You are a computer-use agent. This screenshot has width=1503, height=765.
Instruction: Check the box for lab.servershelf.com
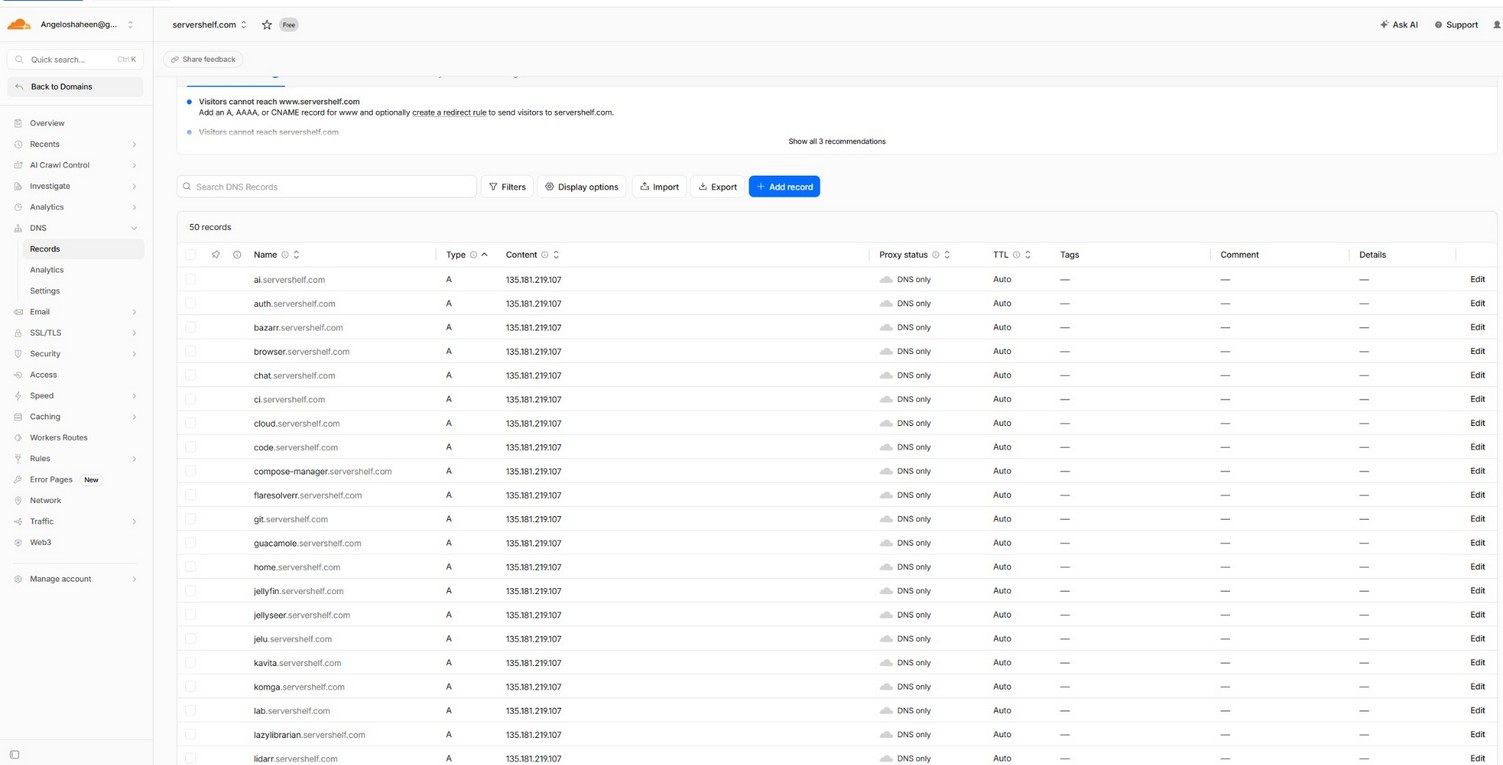(x=191, y=711)
